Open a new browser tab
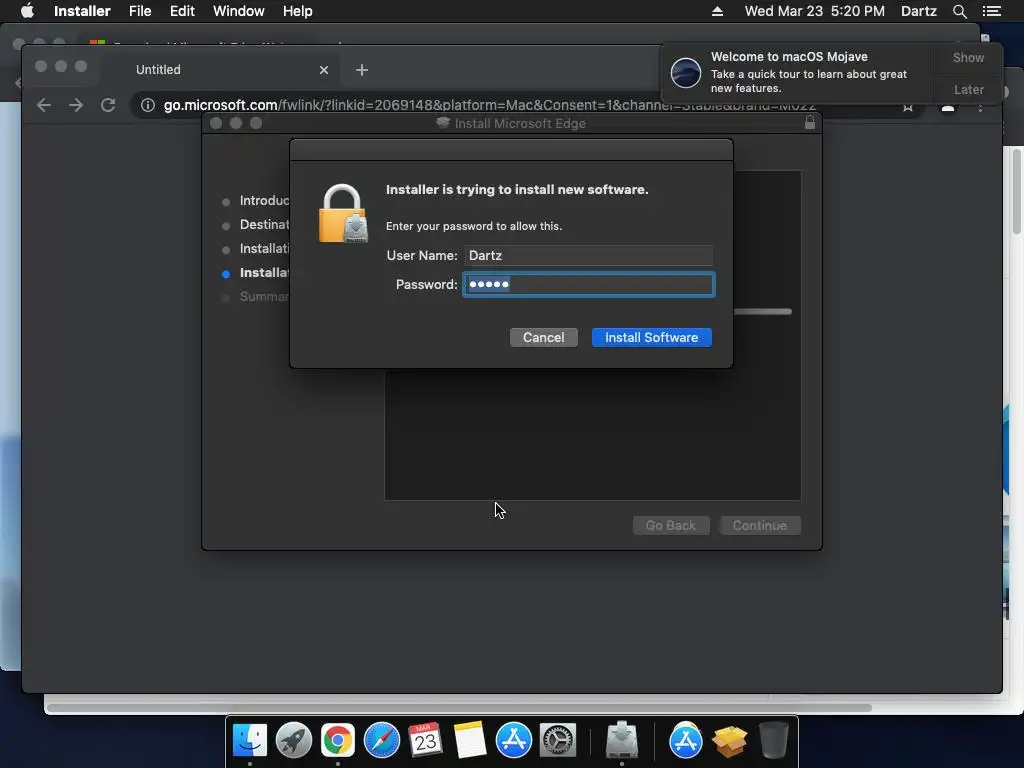This screenshot has width=1024, height=768. 362,70
